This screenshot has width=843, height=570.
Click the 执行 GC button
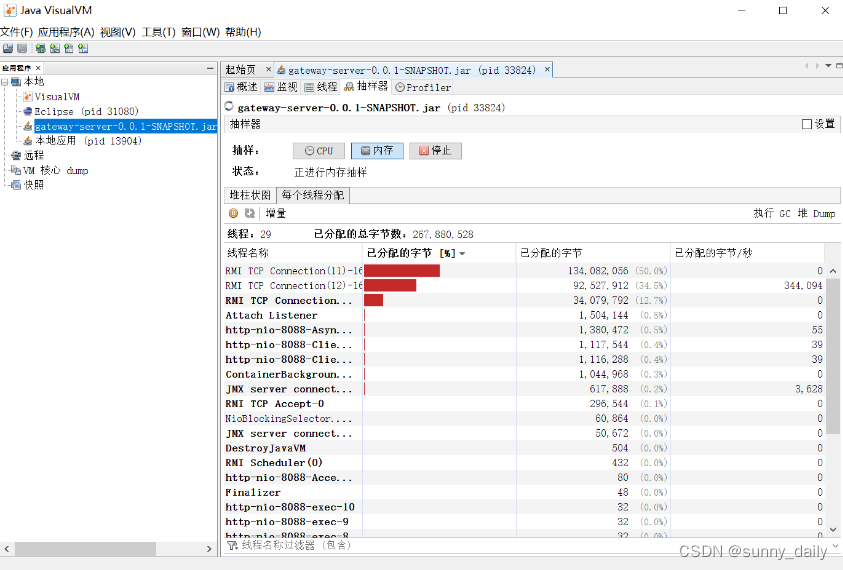[x=771, y=213]
